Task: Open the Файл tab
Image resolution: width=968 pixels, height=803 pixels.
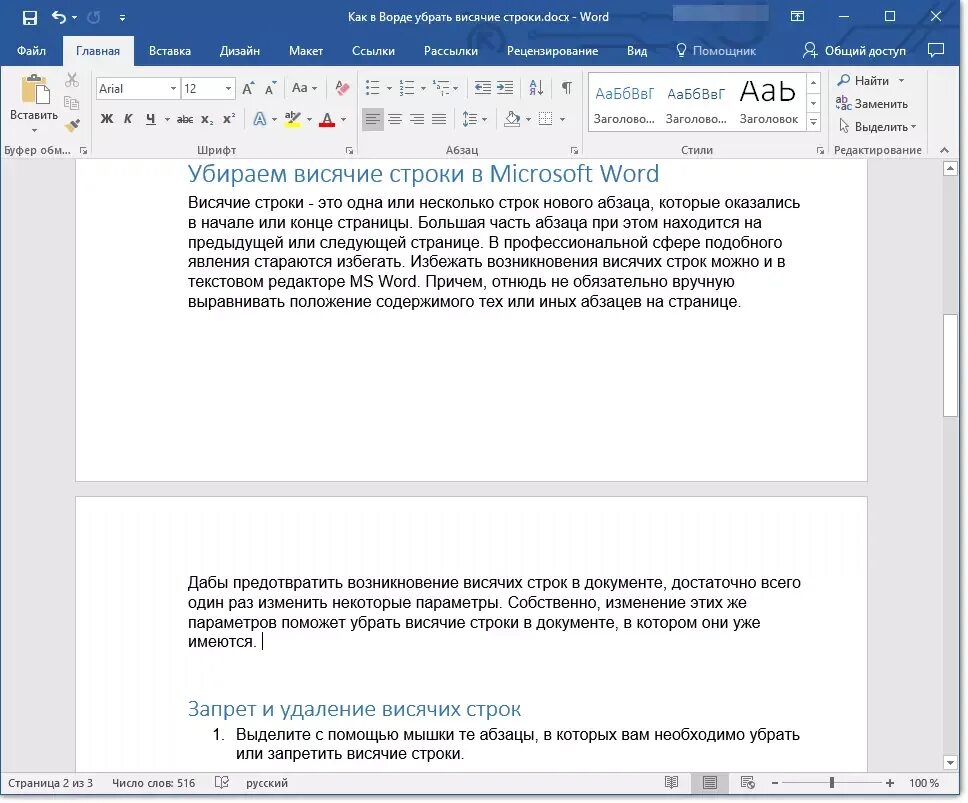Action: point(31,51)
